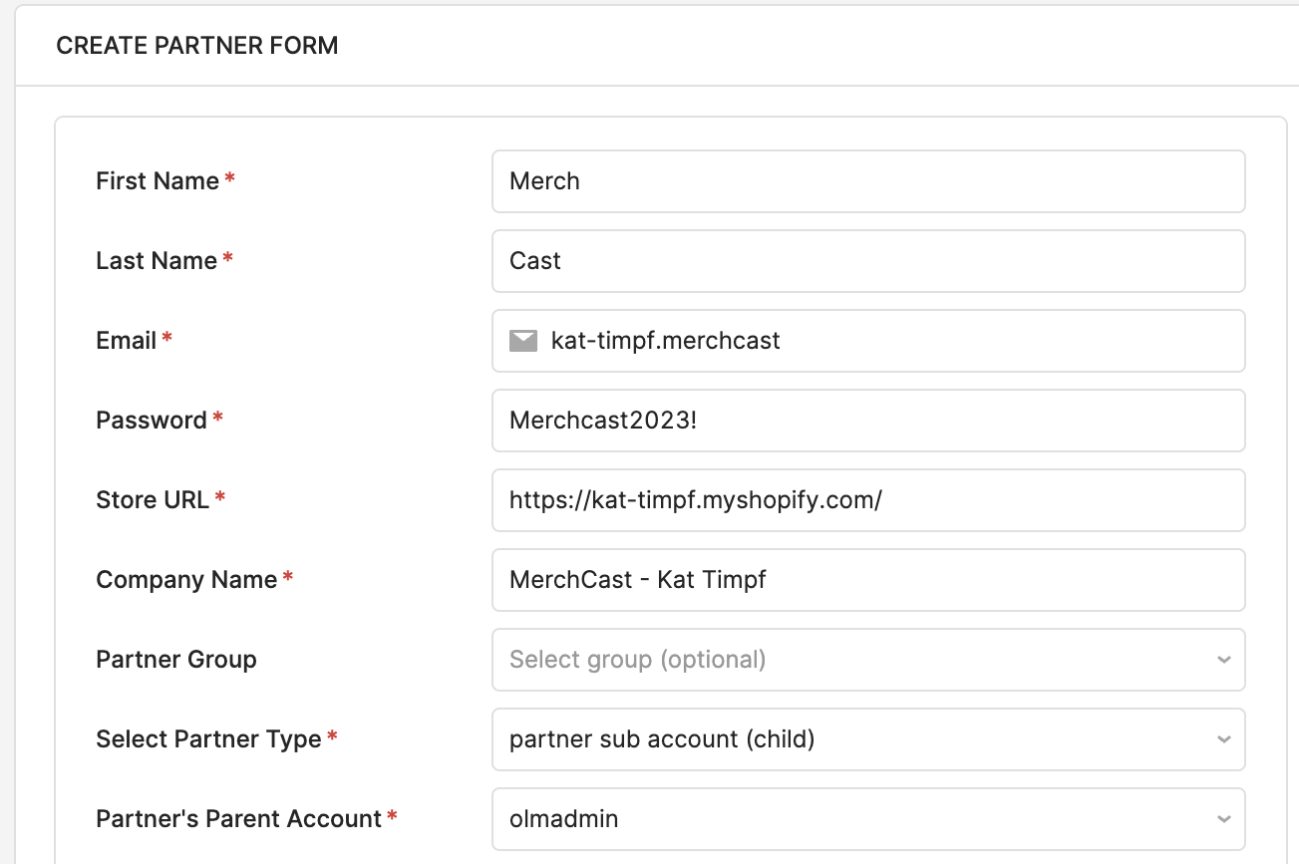Click the Store URL label
This screenshot has height=864, width=1299.
tap(153, 500)
